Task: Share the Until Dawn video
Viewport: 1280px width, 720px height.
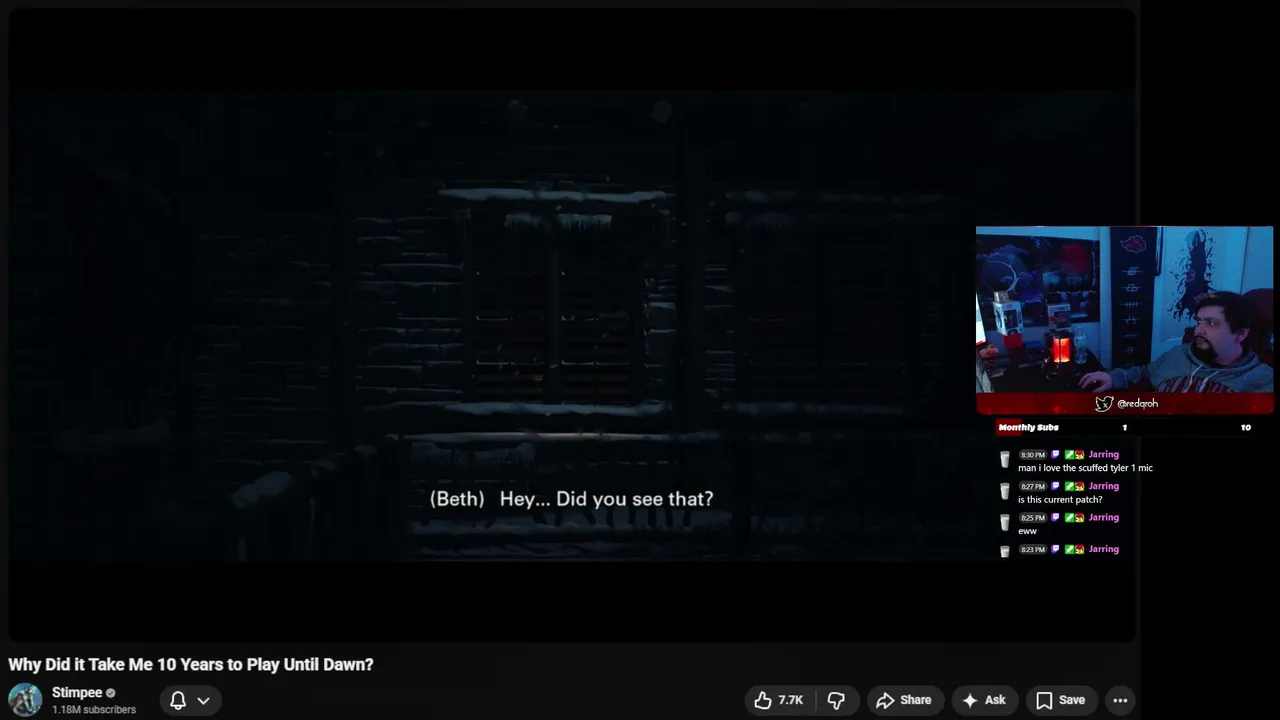Action: 903,700
